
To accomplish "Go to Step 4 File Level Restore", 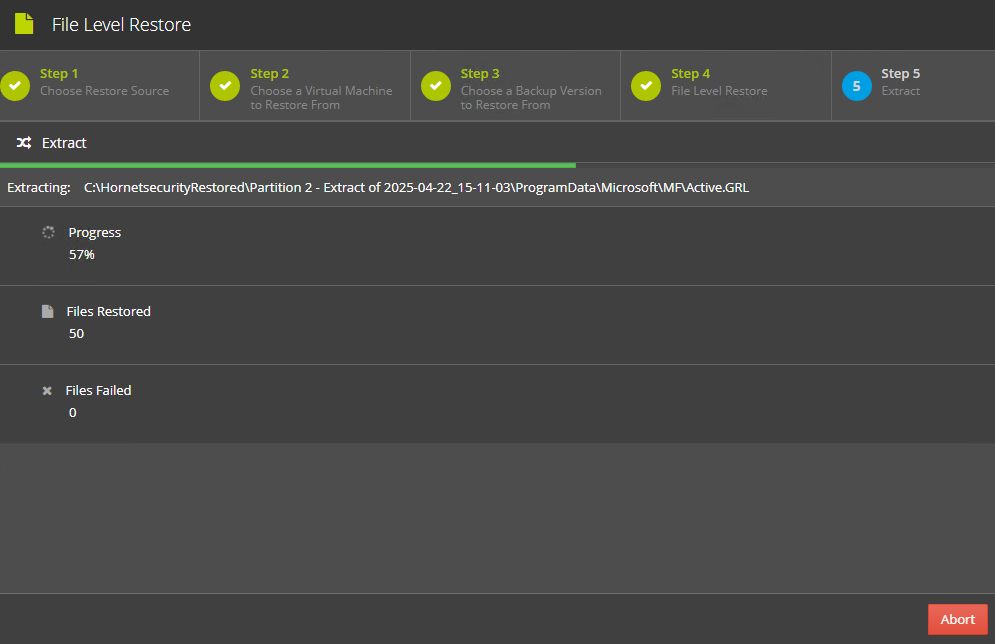I will pos(726,86).
